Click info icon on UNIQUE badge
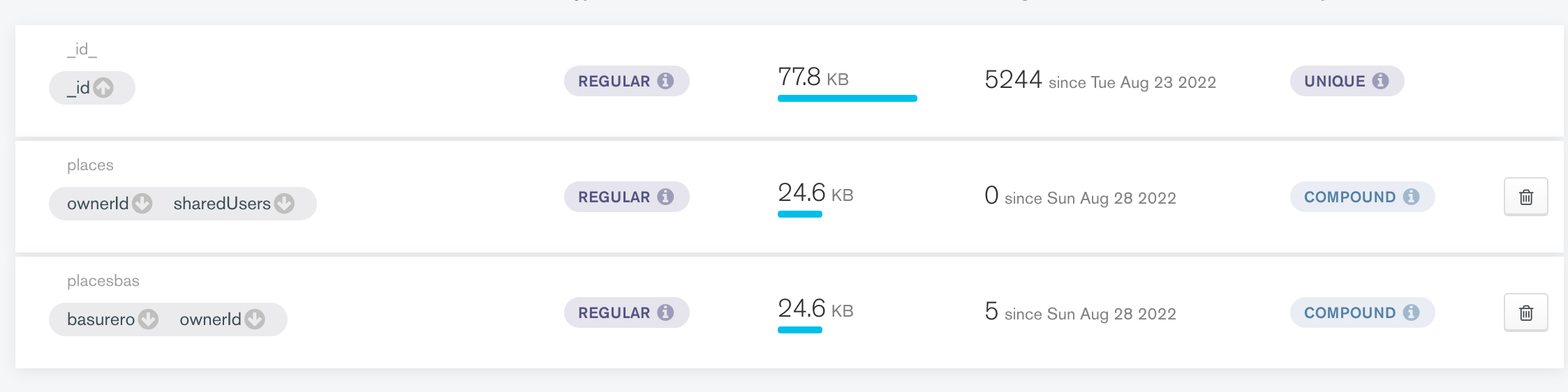Screen dimensions: 1568x392 point(1380,81)
